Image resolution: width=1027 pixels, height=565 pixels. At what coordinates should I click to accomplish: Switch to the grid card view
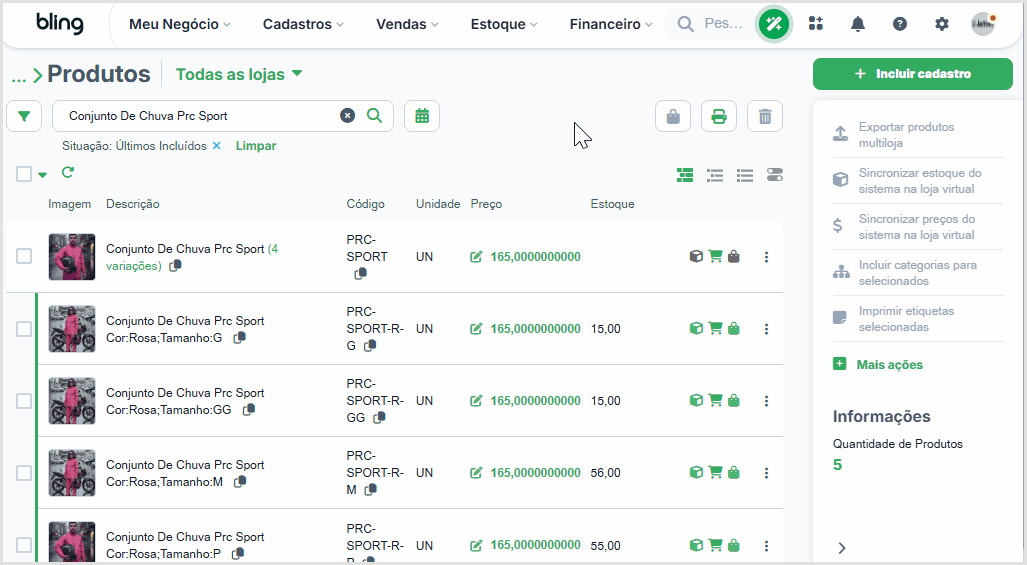tap(685, 175)
